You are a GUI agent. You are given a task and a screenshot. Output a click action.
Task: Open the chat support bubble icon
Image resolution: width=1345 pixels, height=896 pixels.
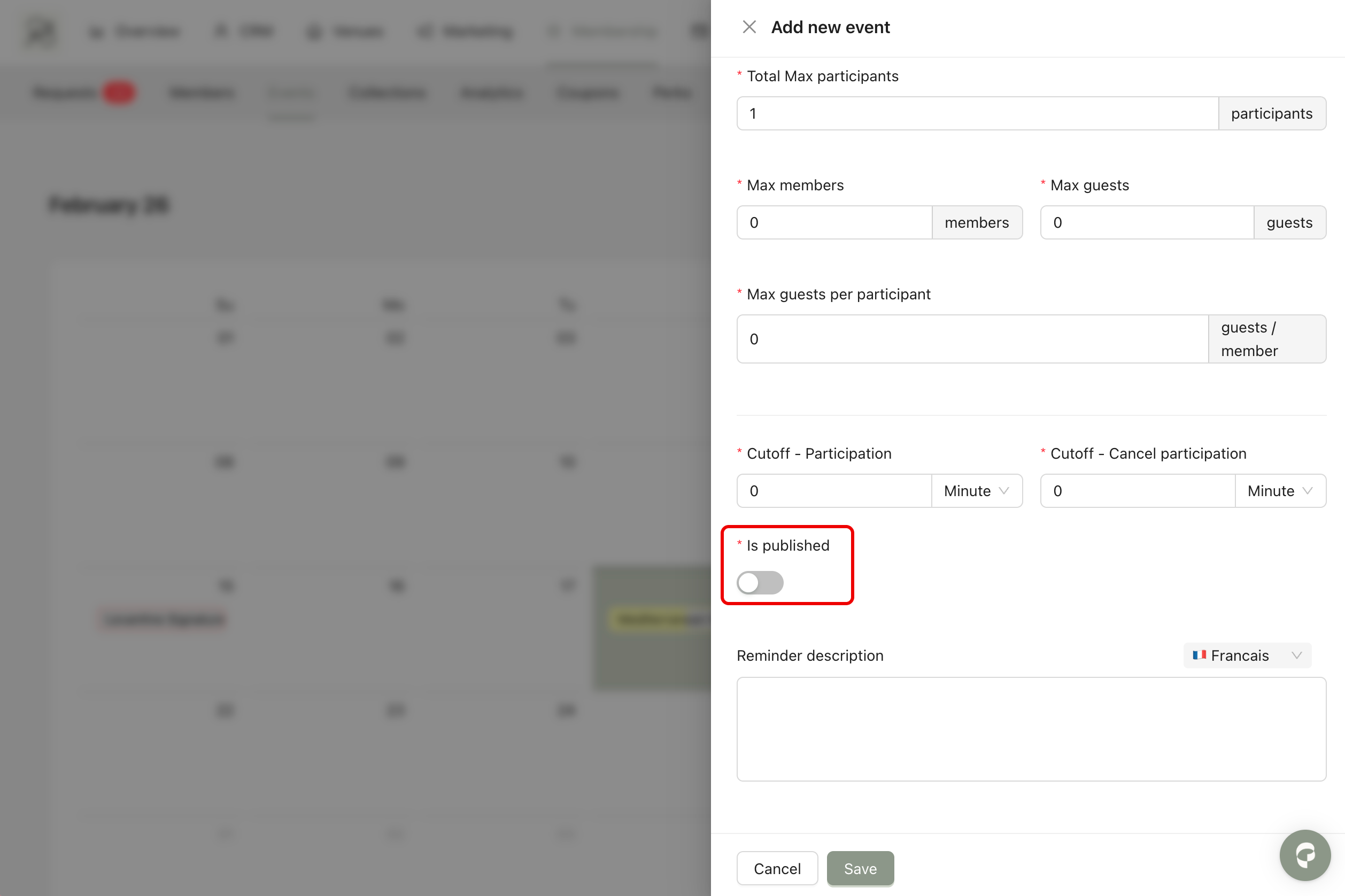1304,855
